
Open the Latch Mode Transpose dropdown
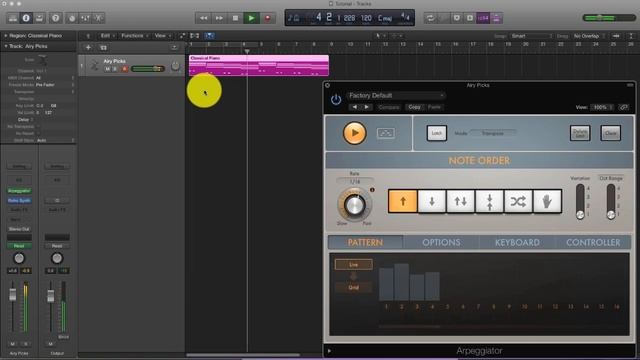[493, 133]
